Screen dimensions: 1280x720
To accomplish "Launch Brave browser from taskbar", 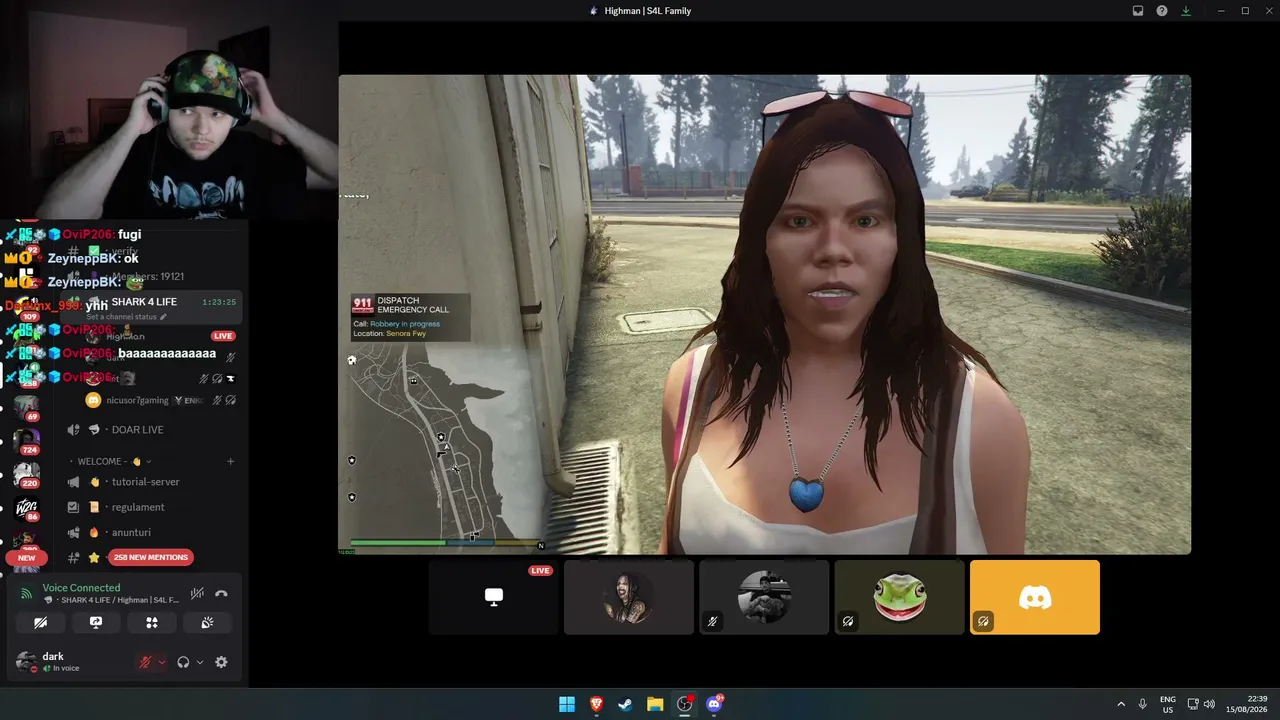I will click(597, 704).
